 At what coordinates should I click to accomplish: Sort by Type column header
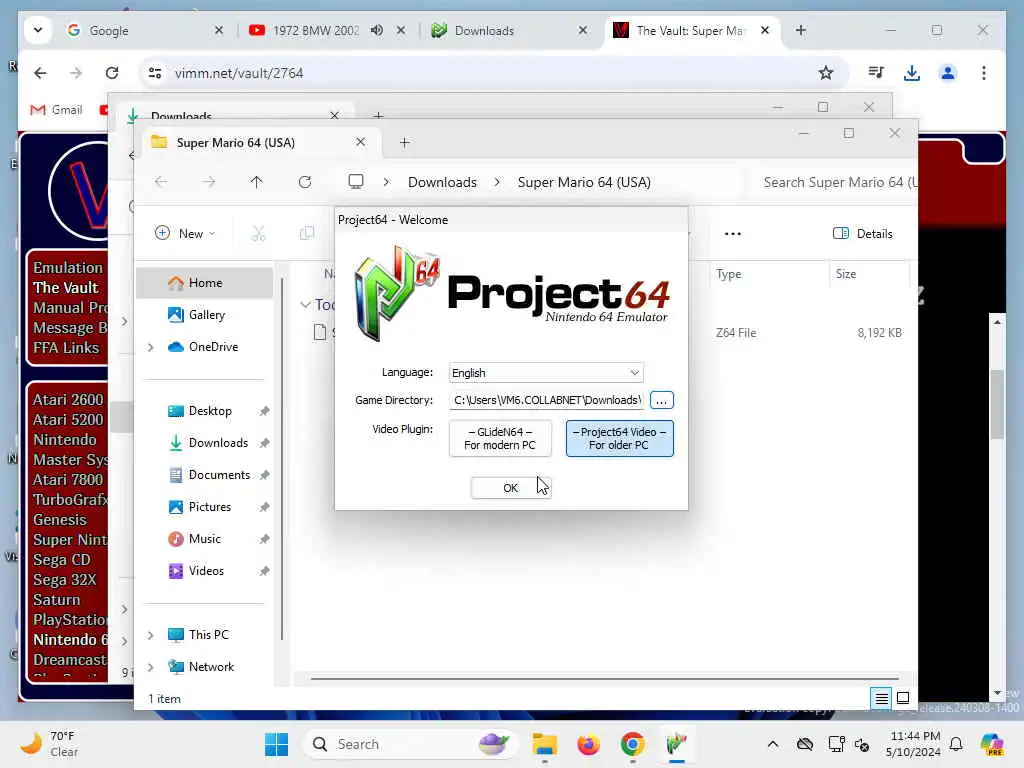click(728, 274)
